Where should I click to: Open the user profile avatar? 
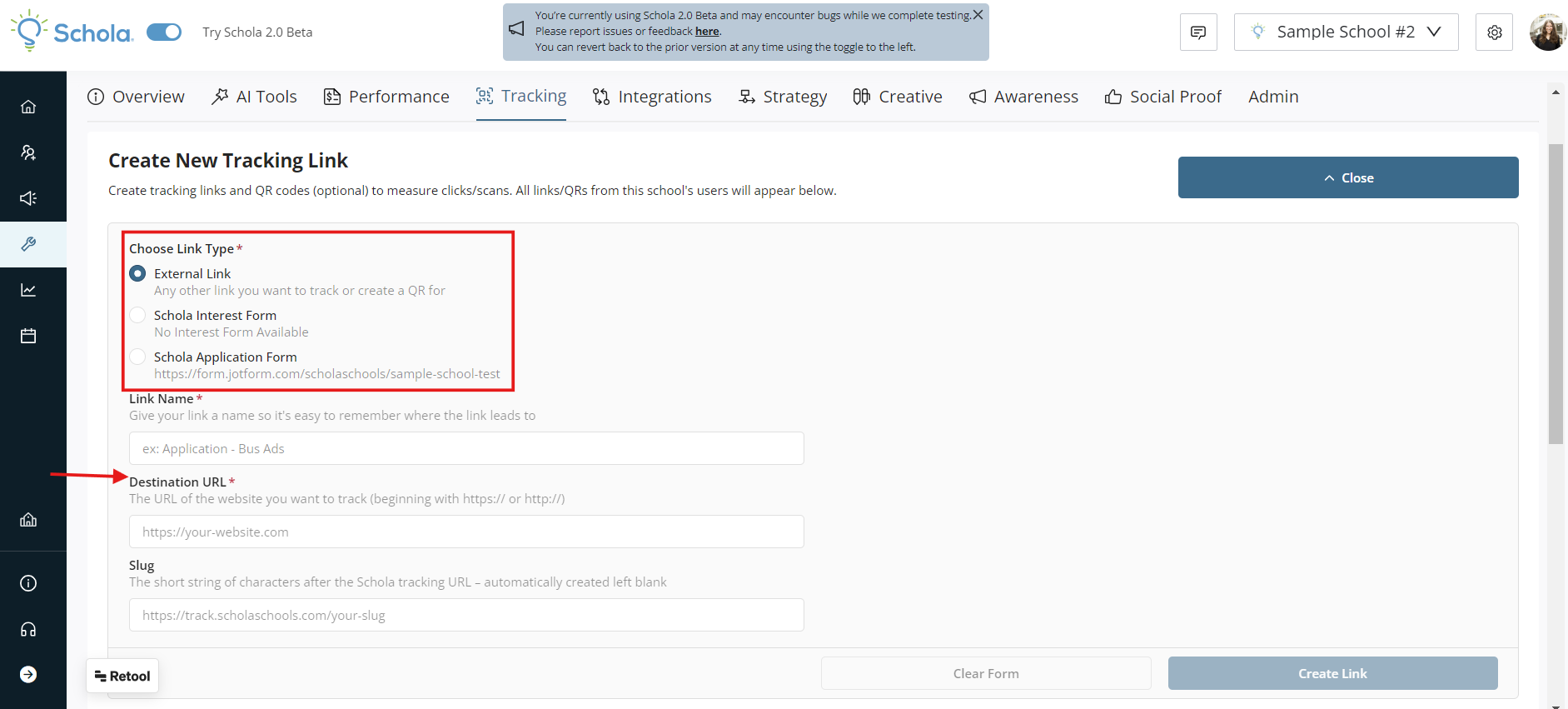pyautogui.click(x=1547, y=32)
